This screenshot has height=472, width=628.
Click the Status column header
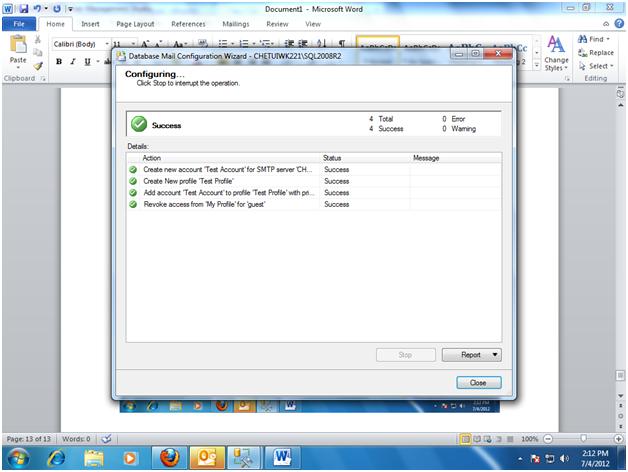click(x=365, y=158)
